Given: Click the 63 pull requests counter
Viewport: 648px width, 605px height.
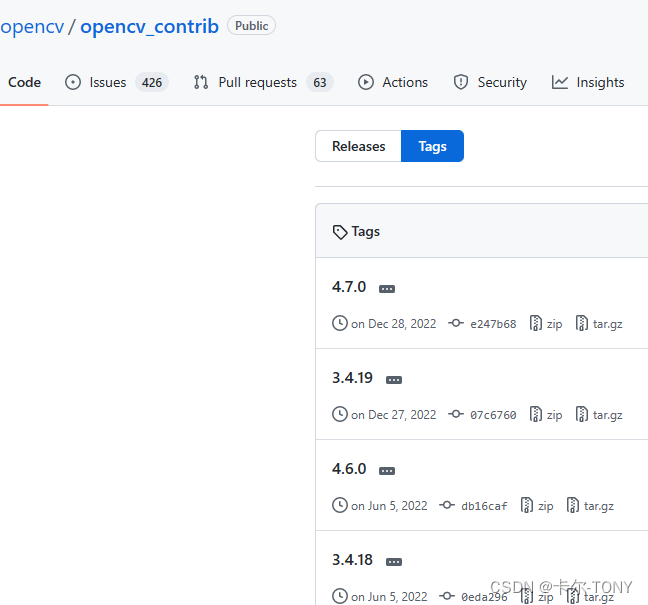Looking at the screenshot, I should pyautogui.click(x=319, y=83).
